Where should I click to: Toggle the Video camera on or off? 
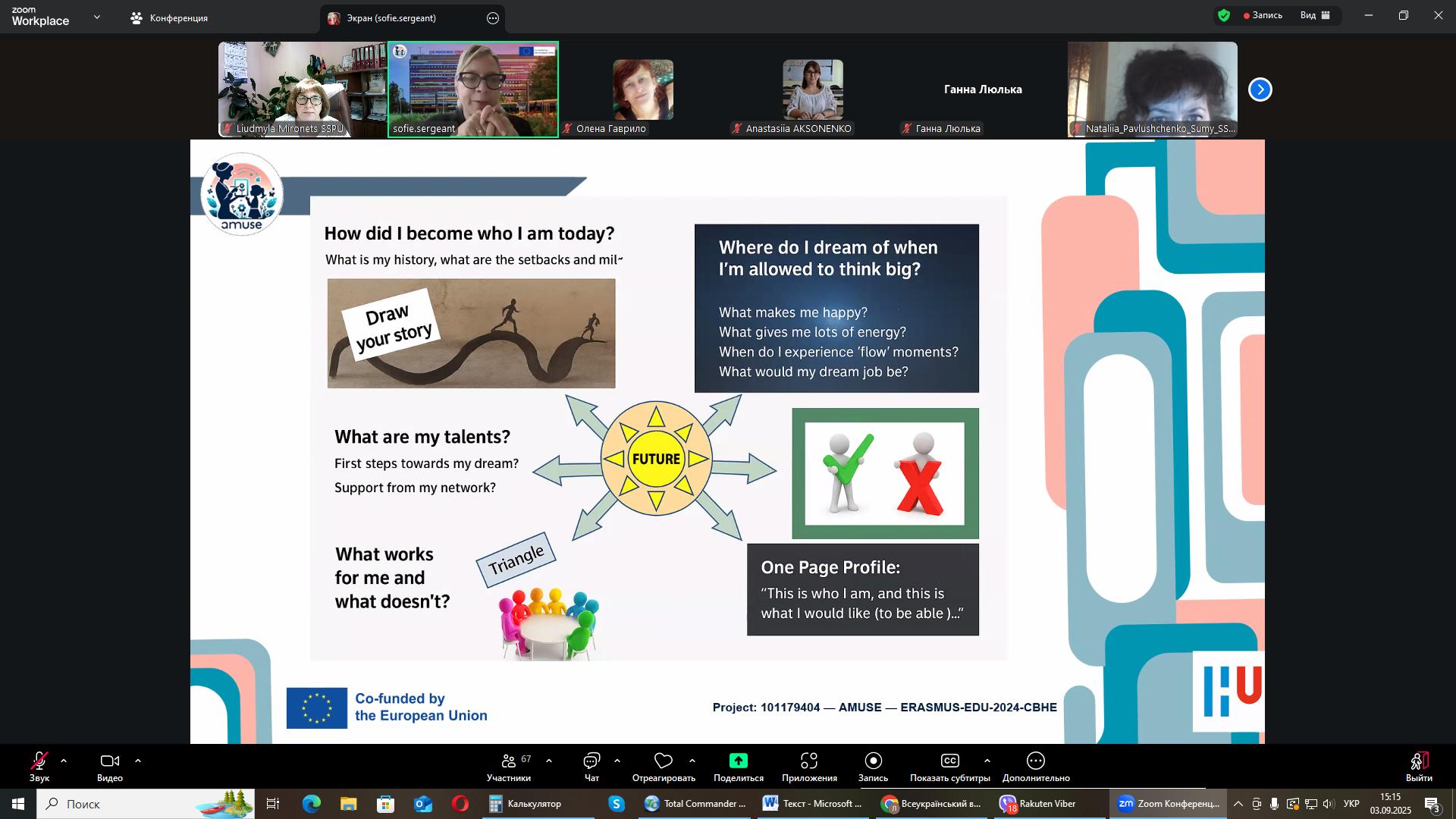(110, 761)
